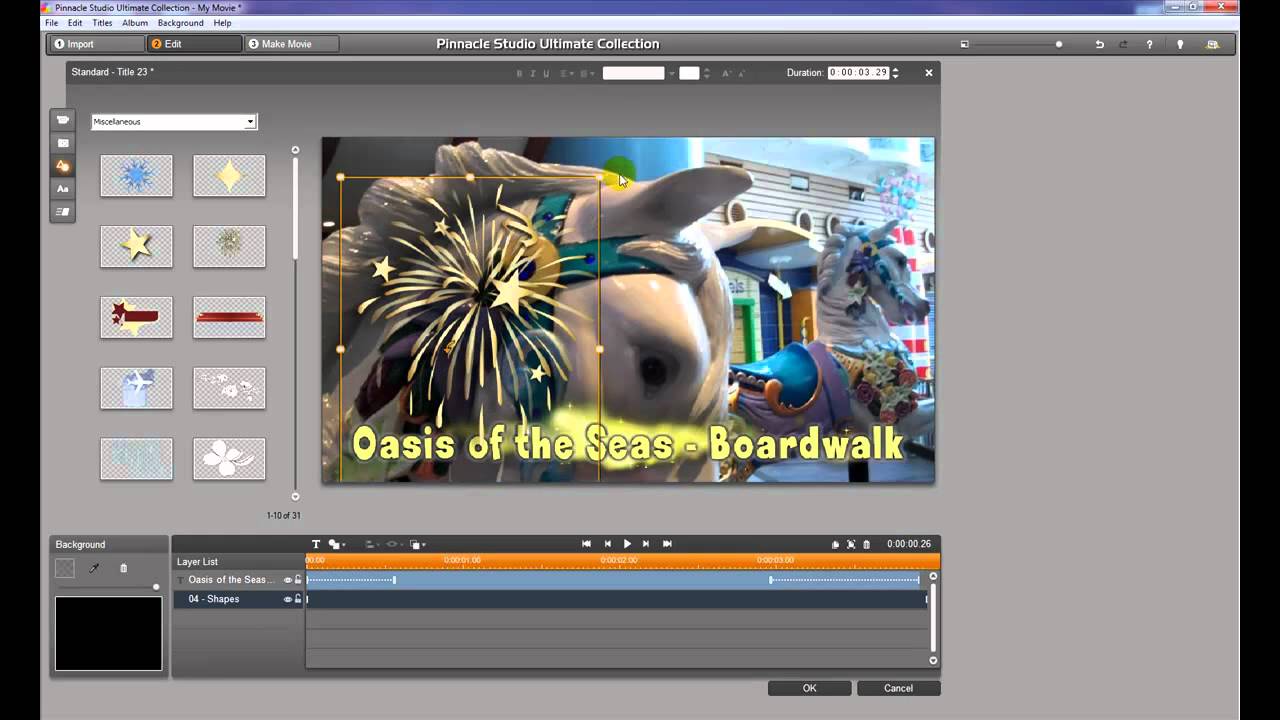Step back one frame
The width and height of the screenshot is (1280, 720).
click(607, 544)
